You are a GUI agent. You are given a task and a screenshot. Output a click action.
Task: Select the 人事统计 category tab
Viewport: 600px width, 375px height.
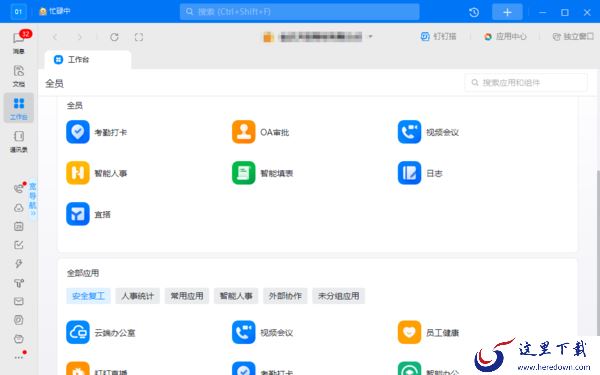pos(137,296)
